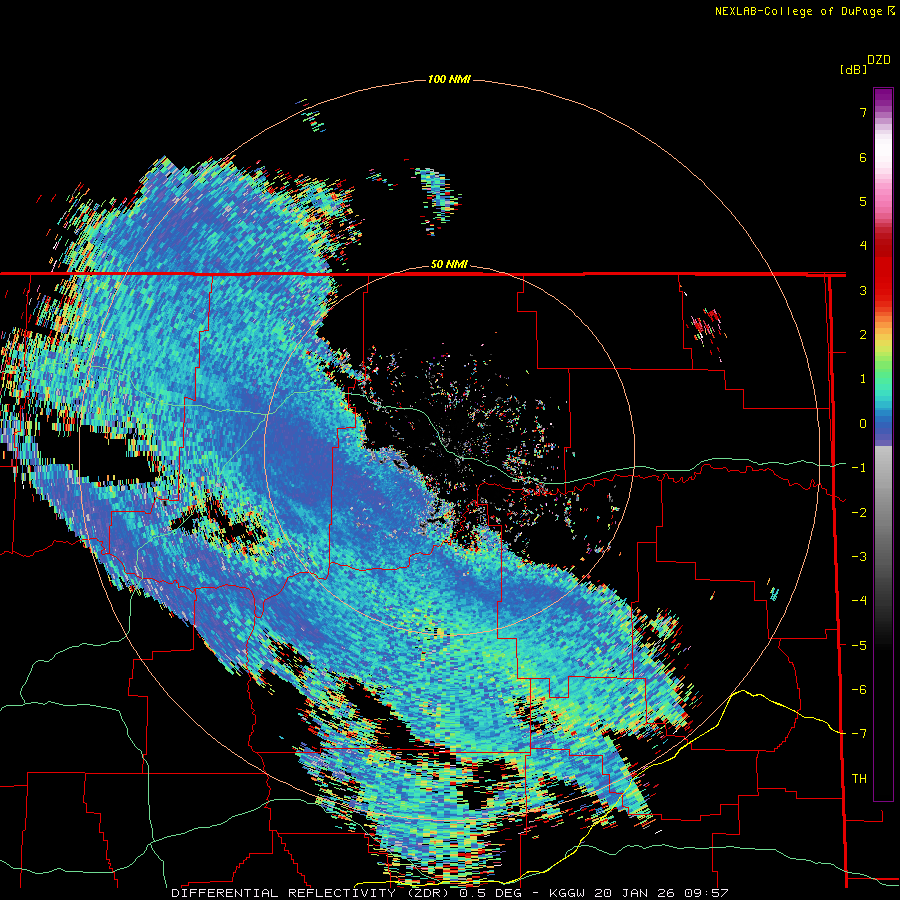Click the 0.5 DEG elevation text
Image resolution: width=900 pixels, height=900 pixels.
pos(492,893)
